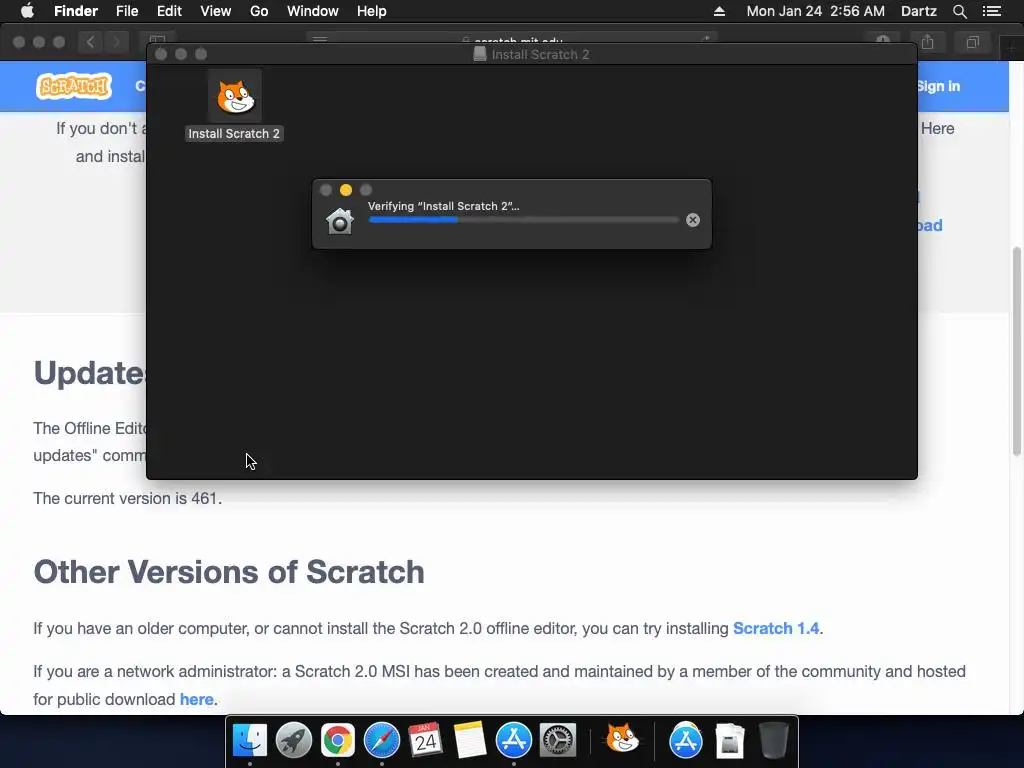Open the Trash in Dock

(774, 741)
